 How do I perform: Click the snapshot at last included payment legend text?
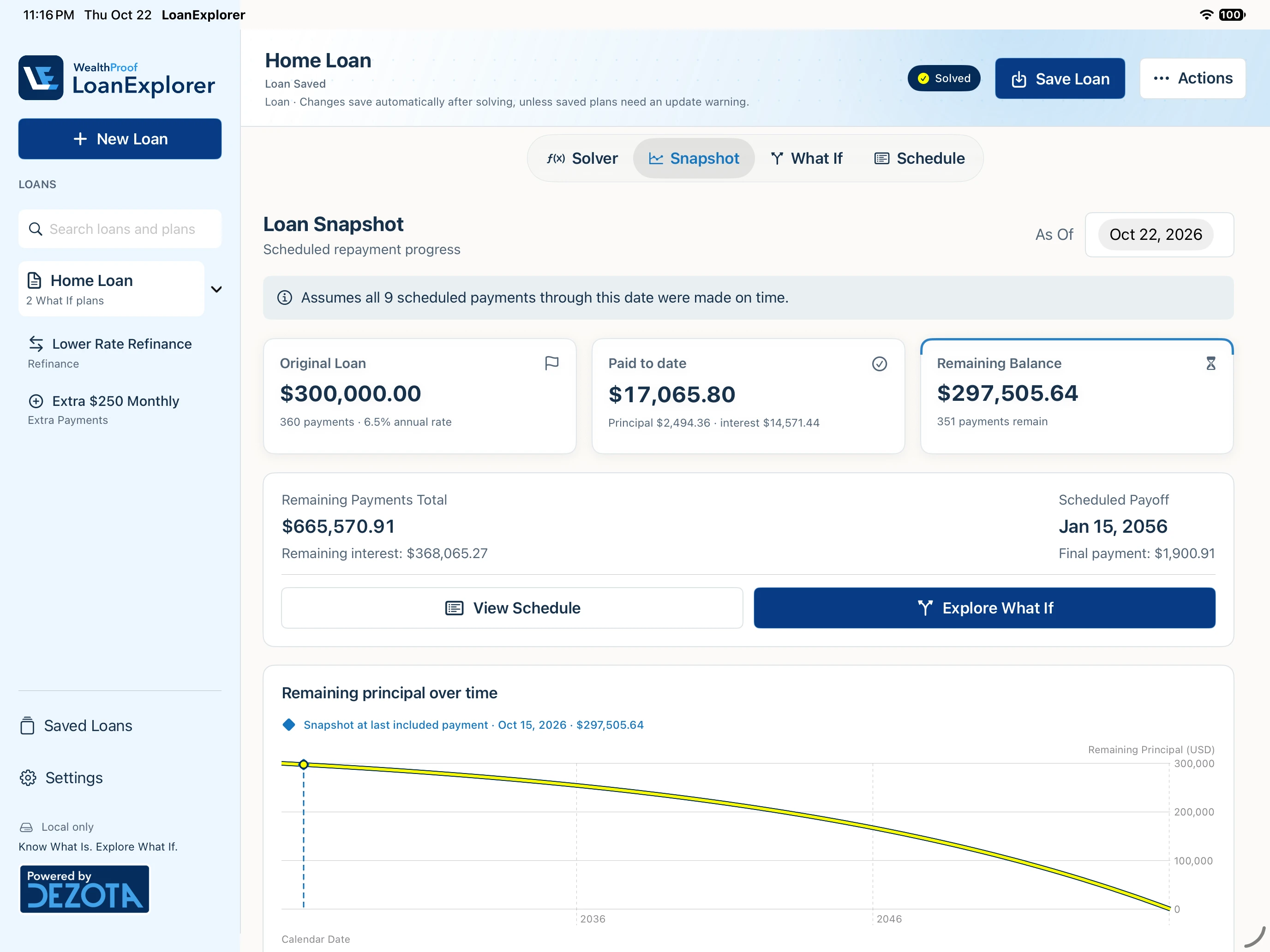click(x=473, y=725)
